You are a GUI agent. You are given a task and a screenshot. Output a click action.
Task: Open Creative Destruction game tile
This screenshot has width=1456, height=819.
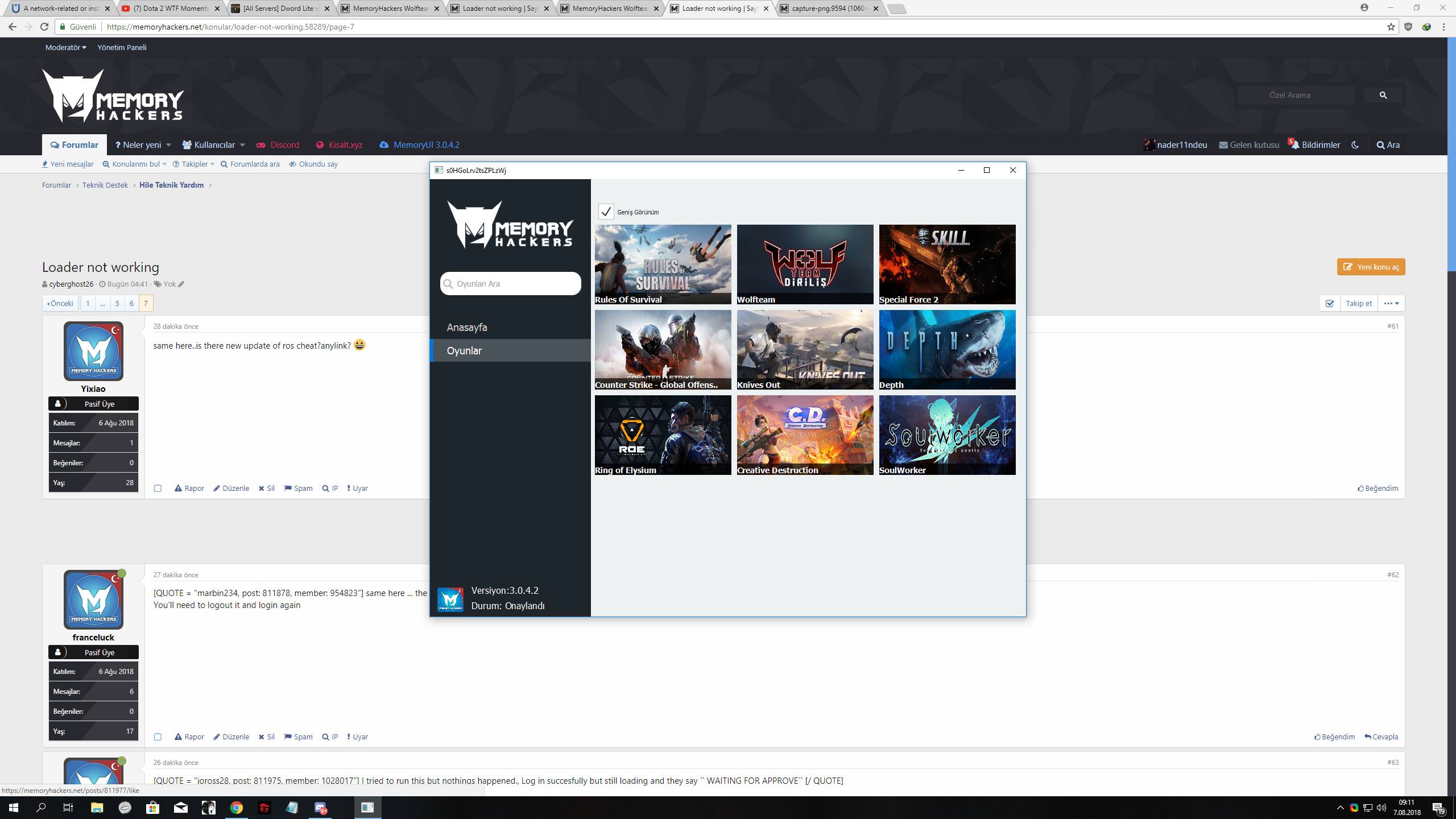[805, 435]
